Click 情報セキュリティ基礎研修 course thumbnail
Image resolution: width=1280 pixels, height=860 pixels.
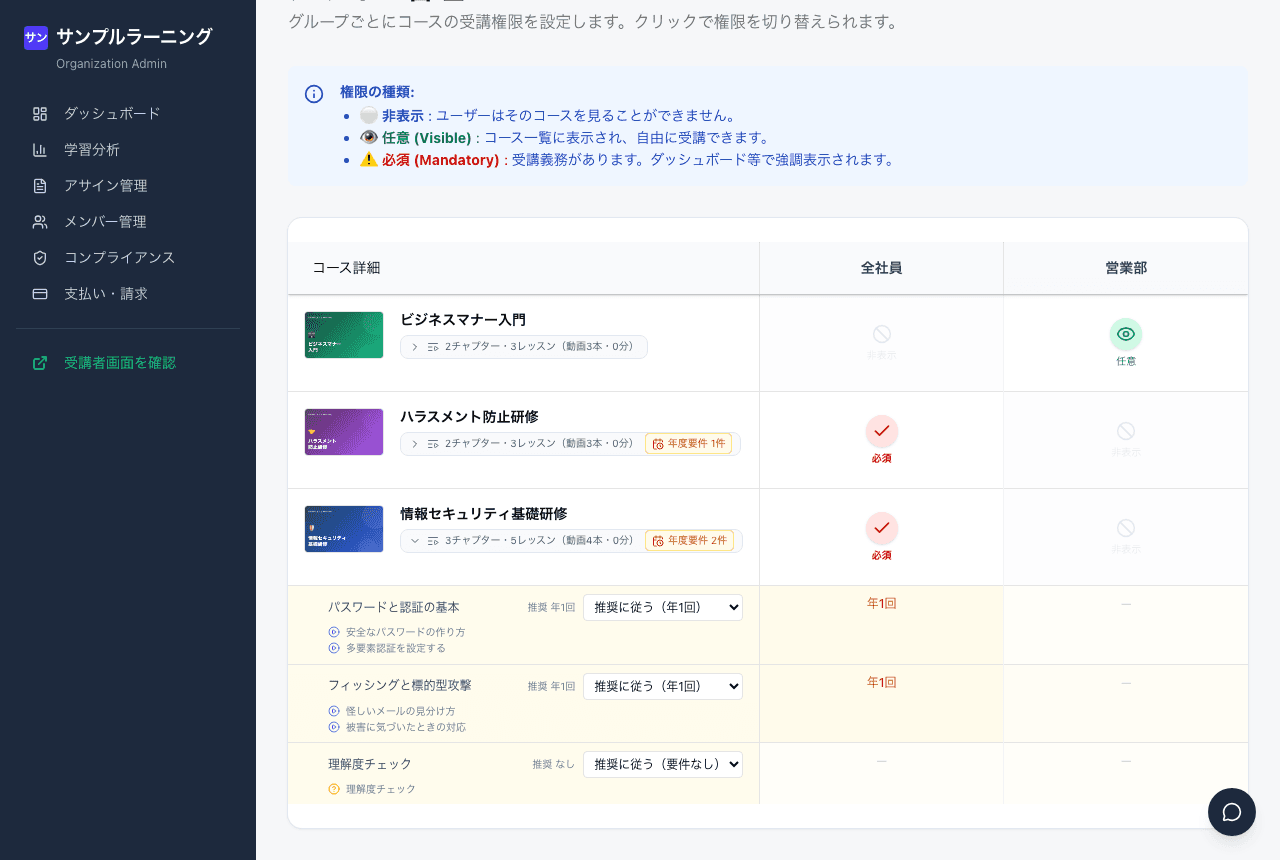click(x=344, y=529)
